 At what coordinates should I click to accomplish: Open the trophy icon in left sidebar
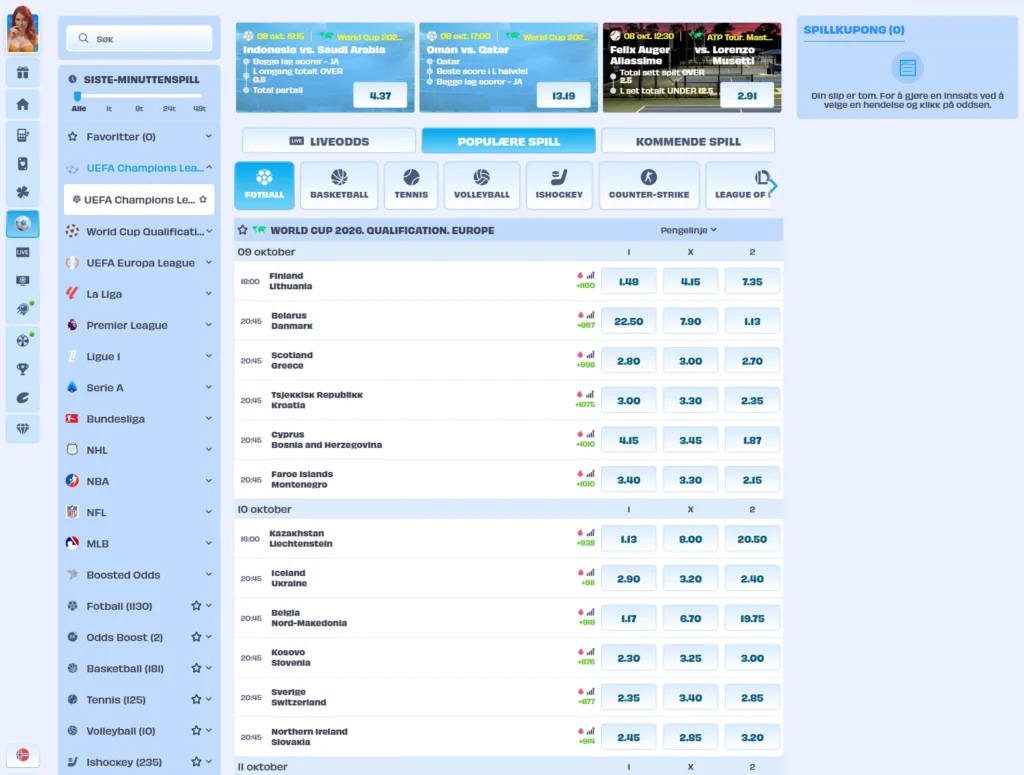(22, 369)
